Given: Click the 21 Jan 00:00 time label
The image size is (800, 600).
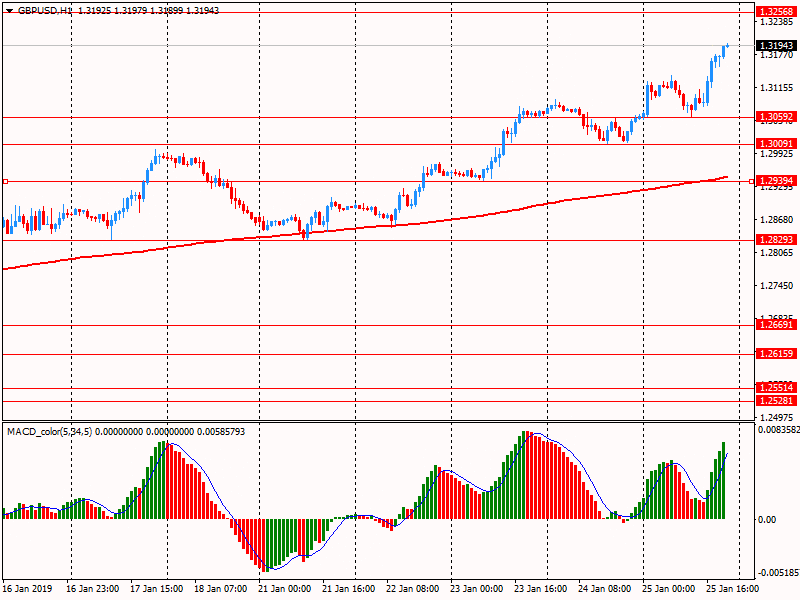Looking at the screenshot, I should click(x=285, y=588).
